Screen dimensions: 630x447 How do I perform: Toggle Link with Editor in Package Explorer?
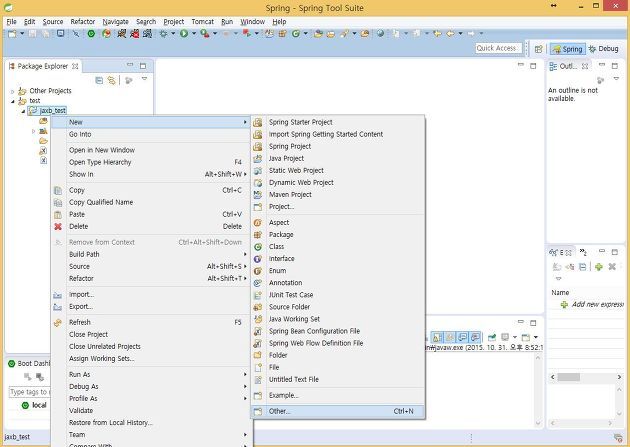(111, 80)
